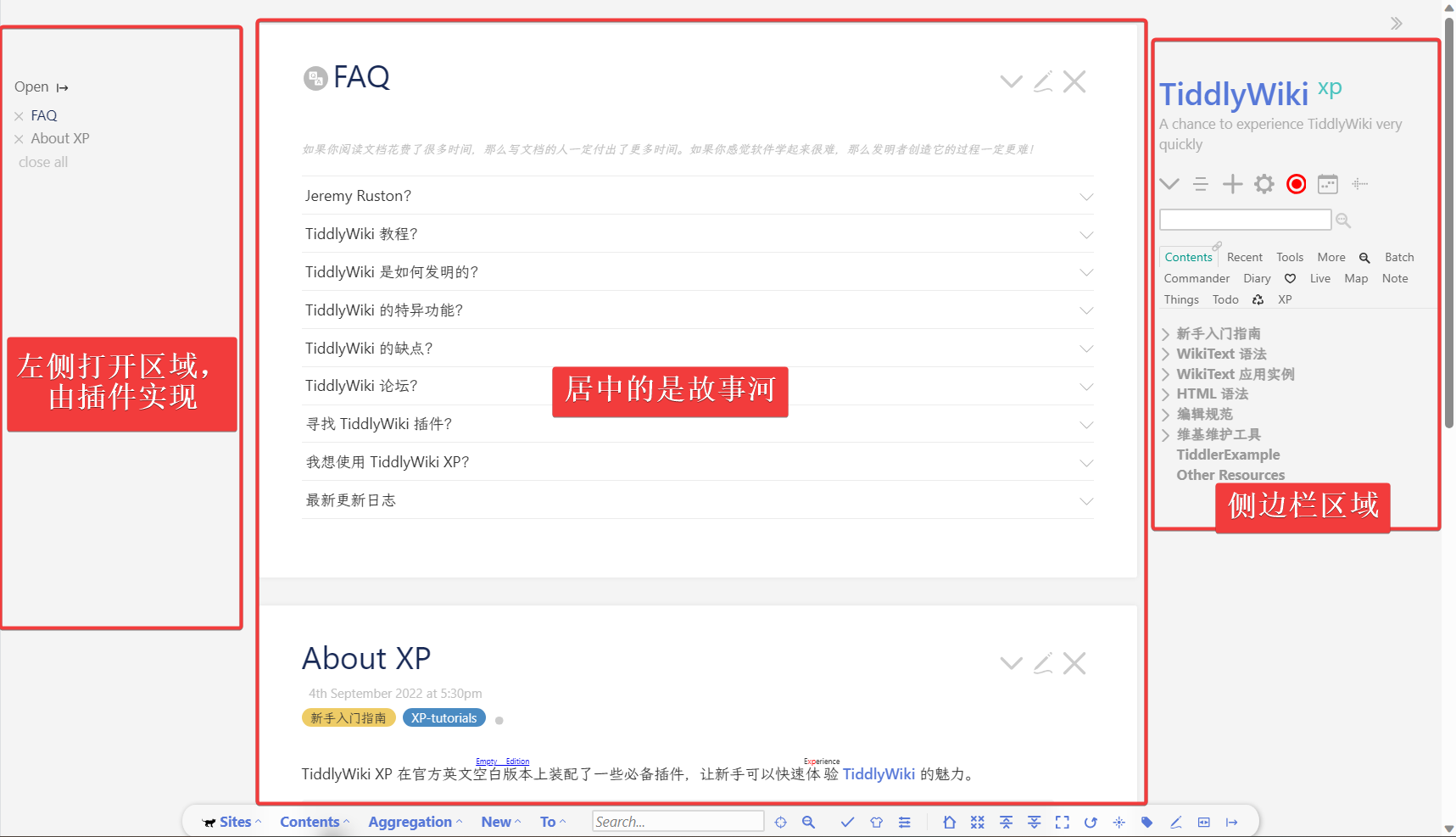Hide the sidebar with double chevron

1397,24
